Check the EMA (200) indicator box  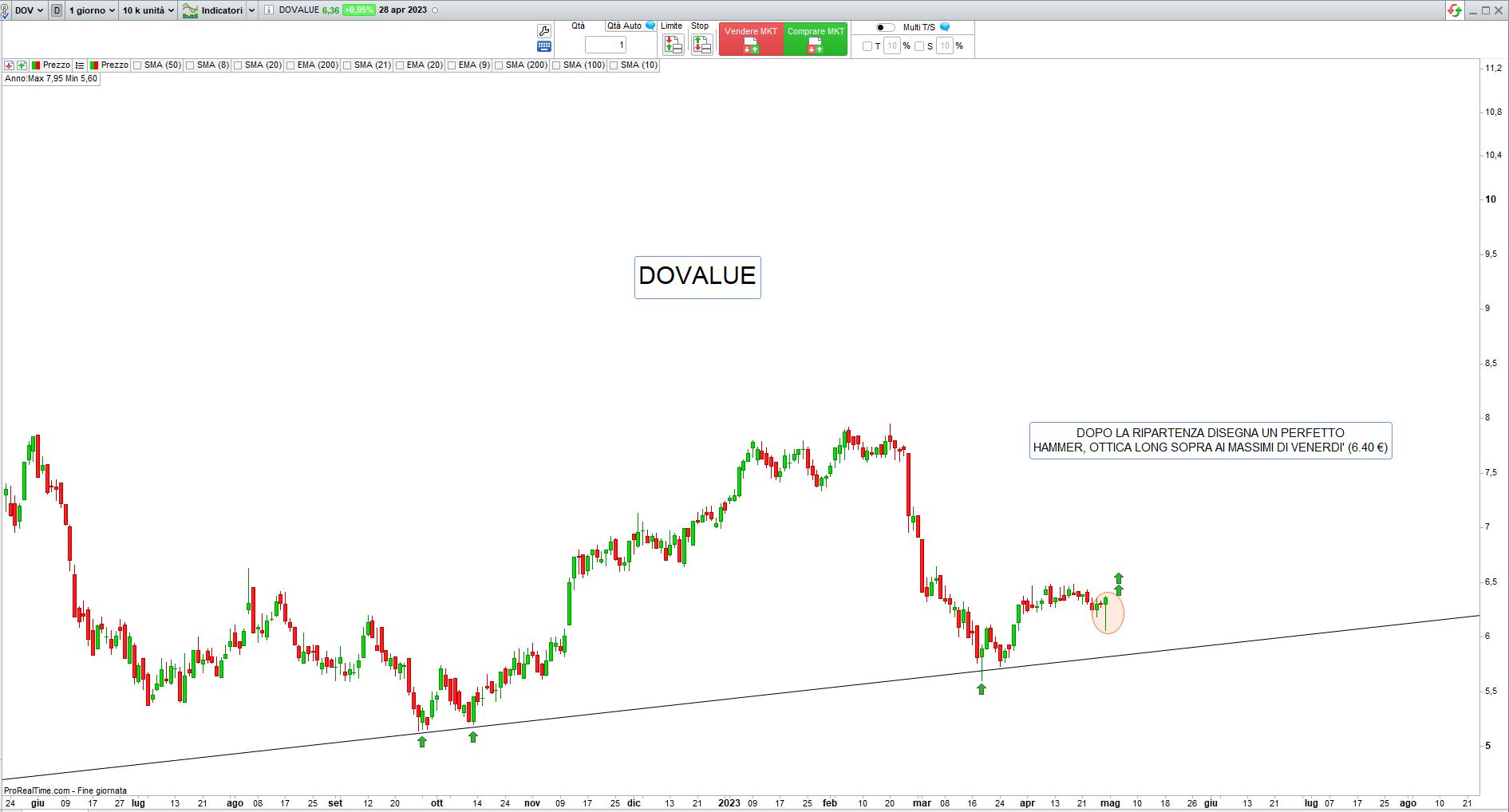(x=291, y=65)
